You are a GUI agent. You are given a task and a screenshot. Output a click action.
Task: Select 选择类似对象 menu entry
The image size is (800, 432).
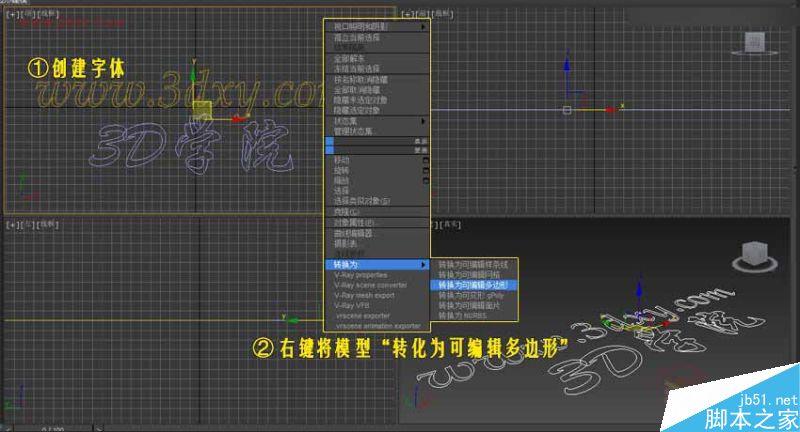[x=362, y=201]
